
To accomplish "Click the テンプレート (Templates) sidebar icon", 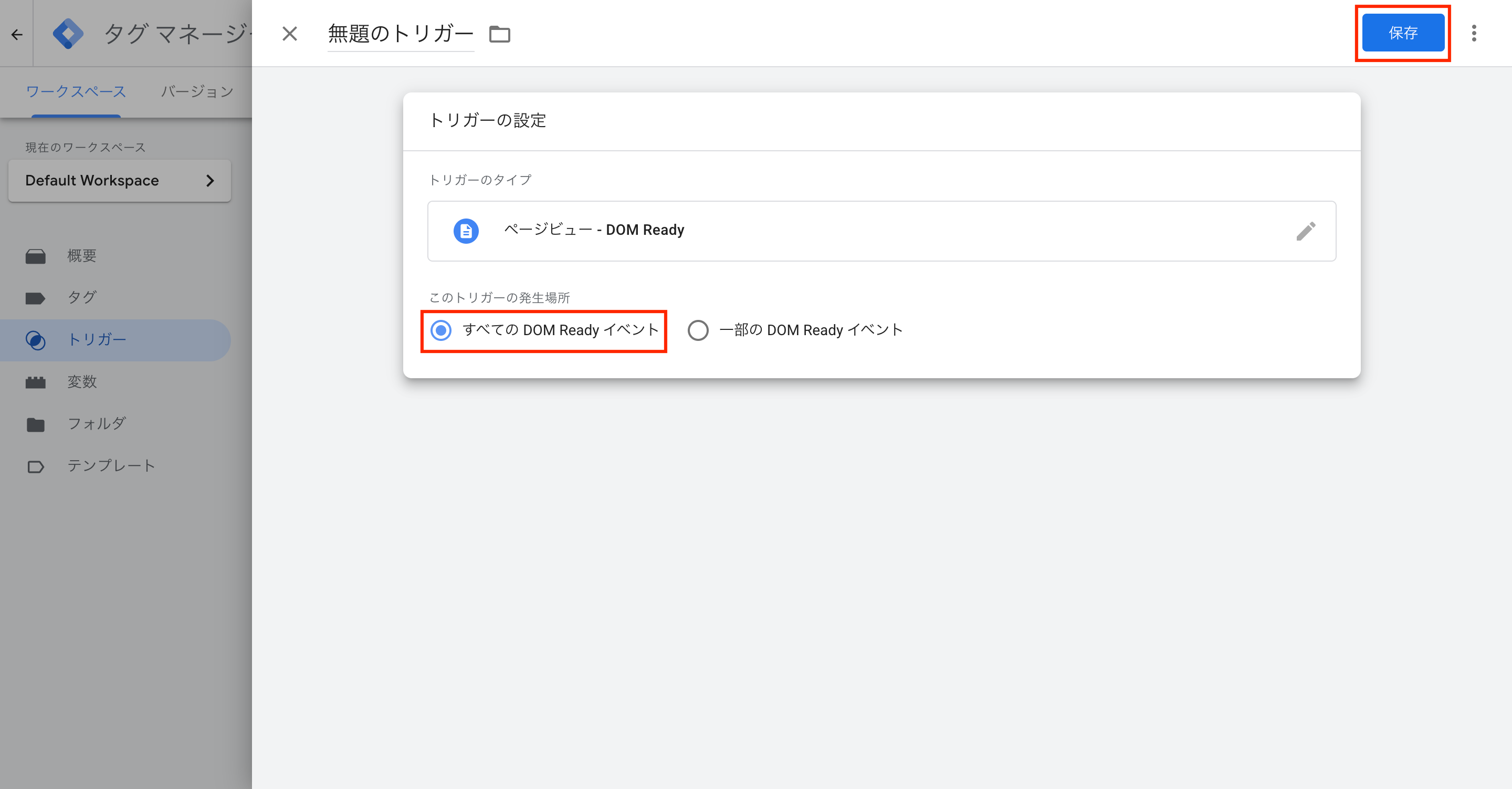I will [x=35, y=466].
